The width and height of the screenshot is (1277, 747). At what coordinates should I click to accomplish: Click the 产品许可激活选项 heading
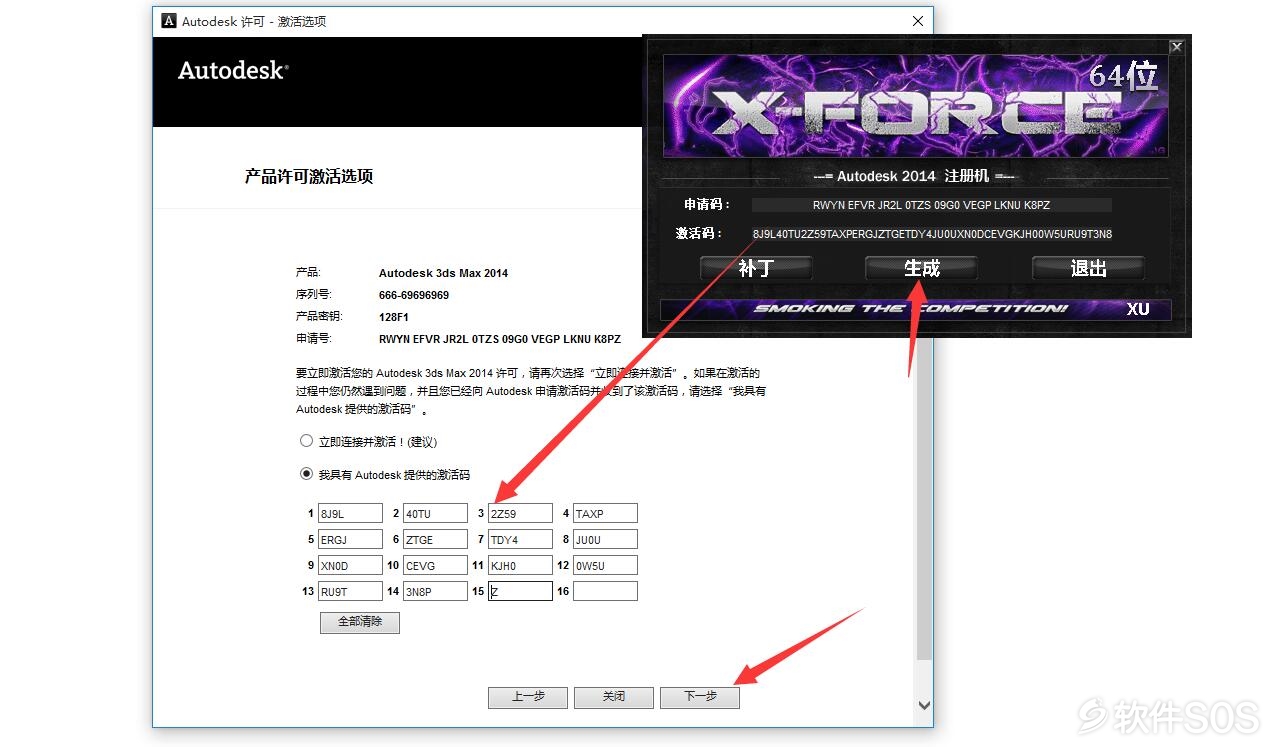(309, 176)
